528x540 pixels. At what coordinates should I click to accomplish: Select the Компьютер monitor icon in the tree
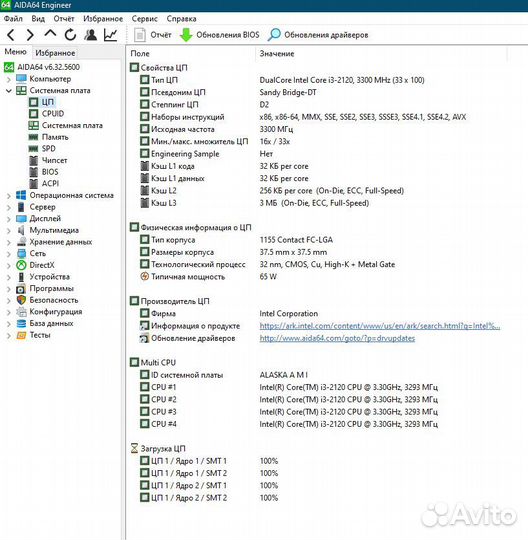tap(21, 79)
